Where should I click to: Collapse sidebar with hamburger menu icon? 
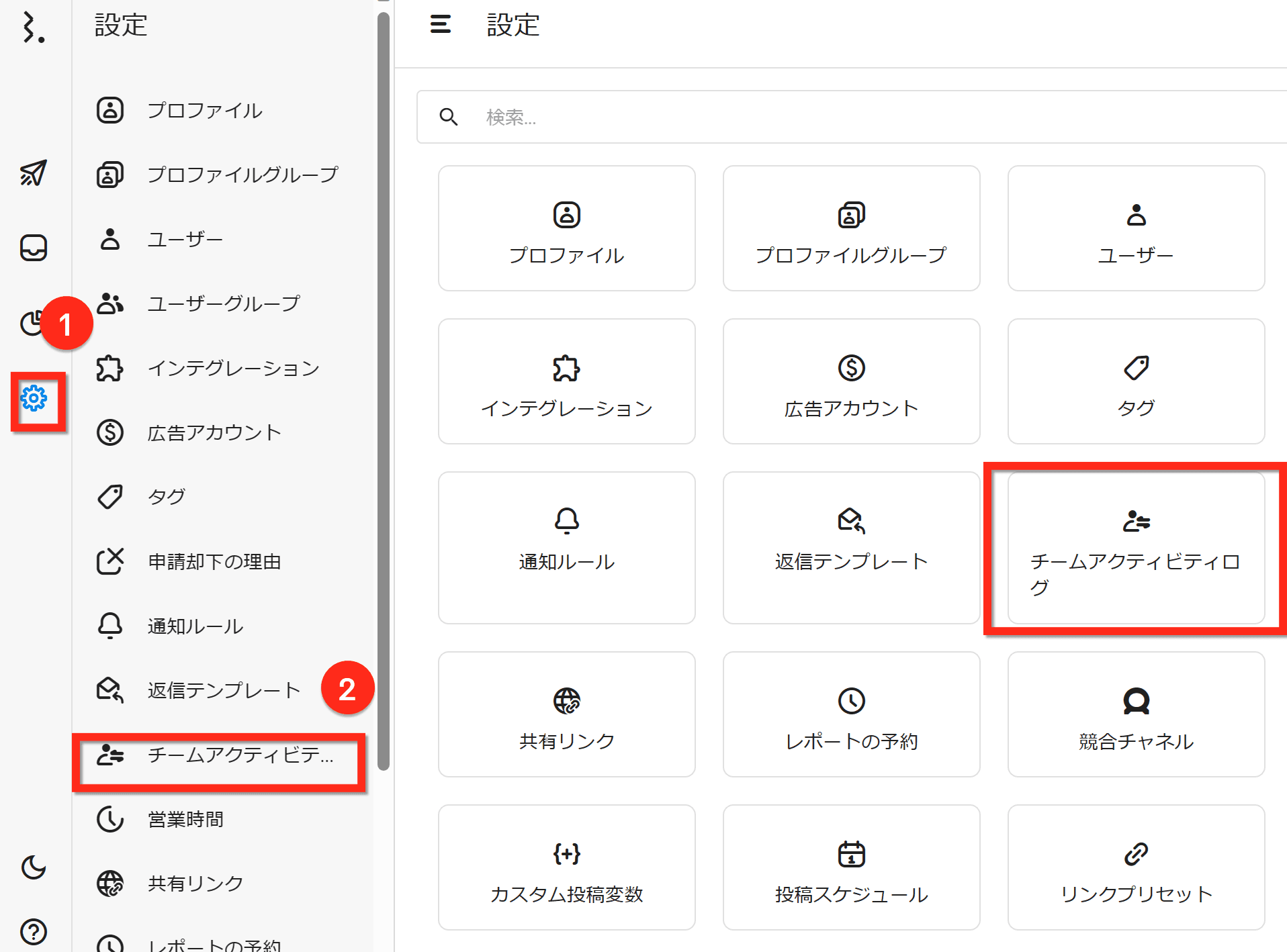pos(441,25)
